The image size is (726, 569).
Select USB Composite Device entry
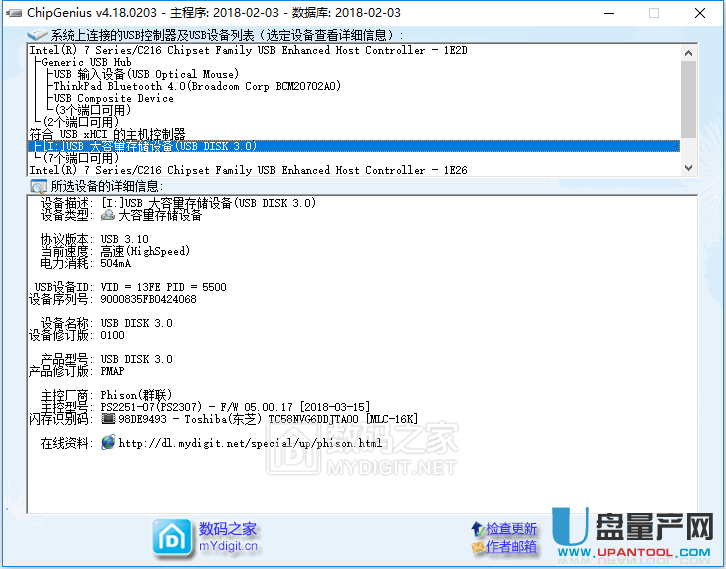pyautogui.click(x=113, y=98)
